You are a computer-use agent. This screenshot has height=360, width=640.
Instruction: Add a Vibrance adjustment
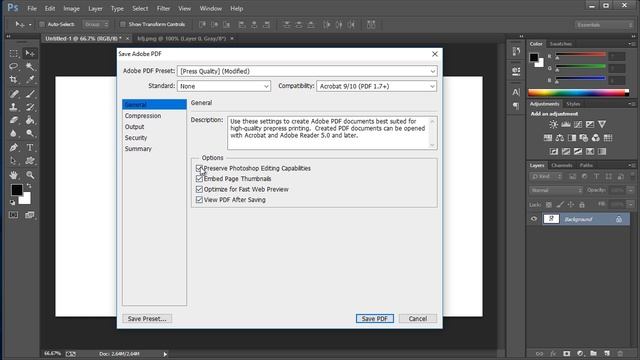602,124
